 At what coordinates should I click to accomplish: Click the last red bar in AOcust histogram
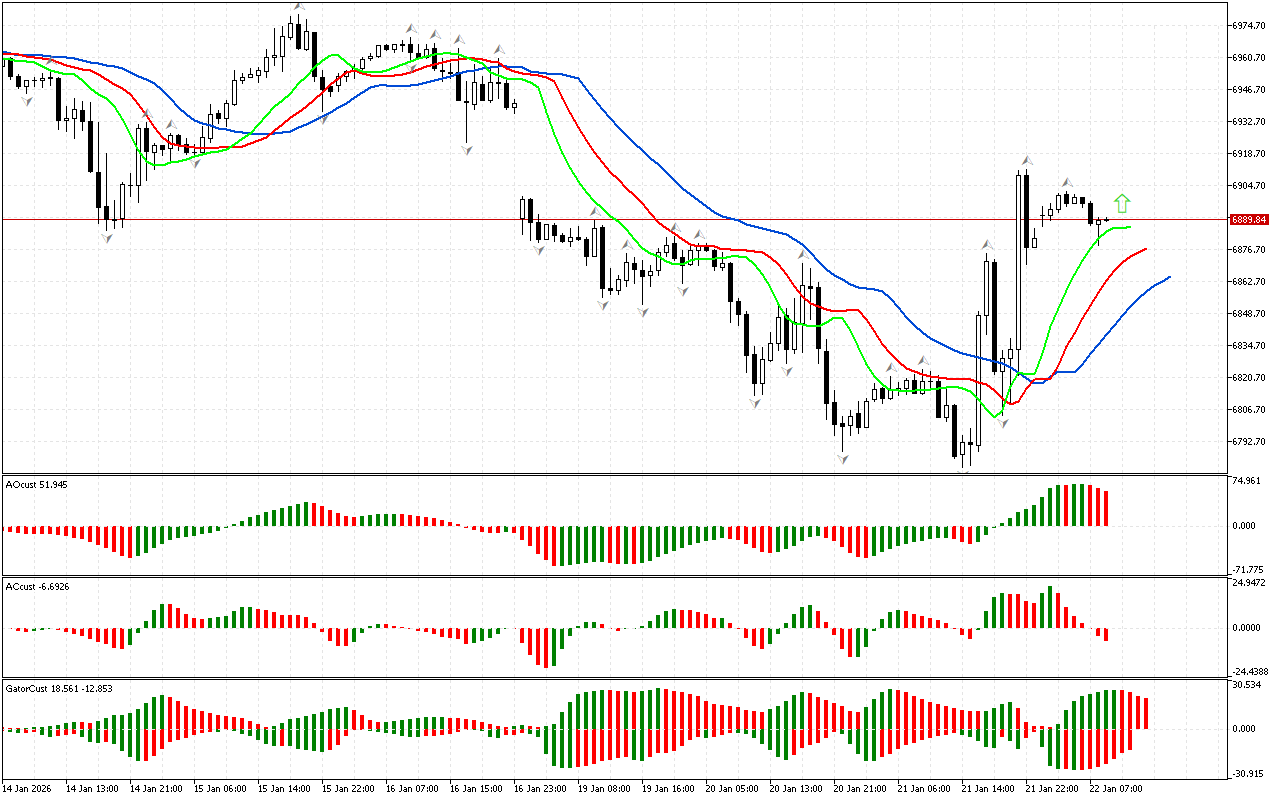pyautogui.click(x=1106, y=508)
